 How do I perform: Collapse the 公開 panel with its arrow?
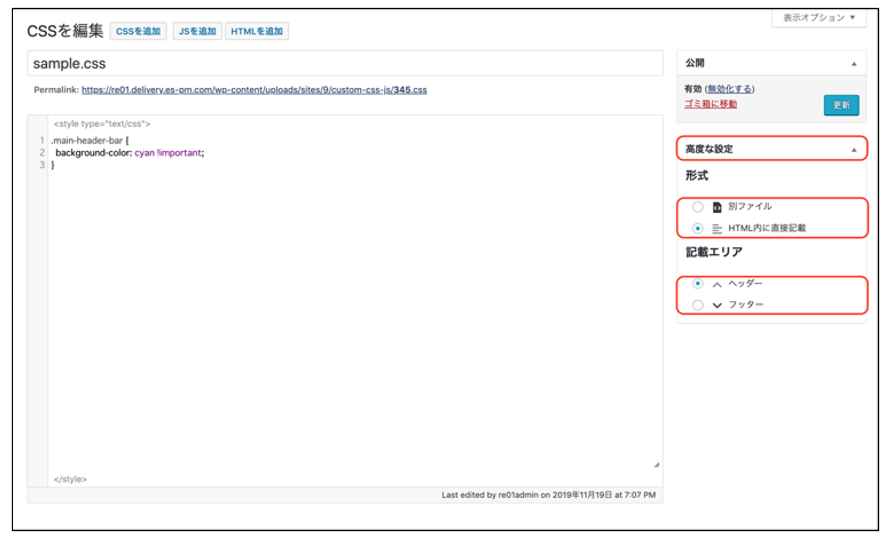853,63
